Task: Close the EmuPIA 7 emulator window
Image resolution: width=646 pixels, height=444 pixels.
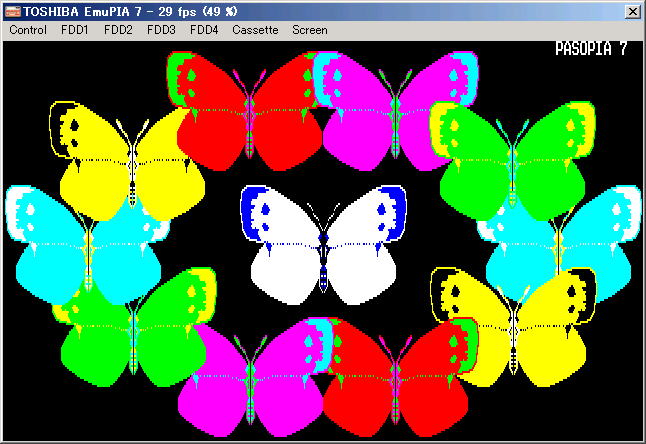Action: click(x=632, y=11)
